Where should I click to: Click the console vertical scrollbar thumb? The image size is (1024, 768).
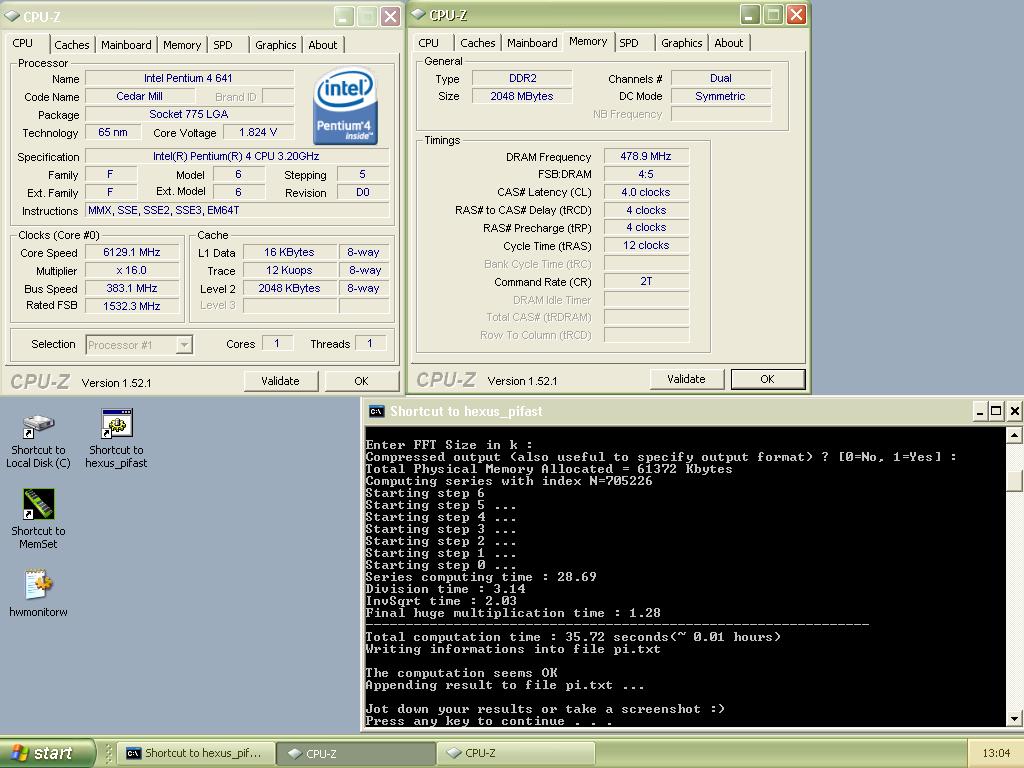click(1014, 481)
